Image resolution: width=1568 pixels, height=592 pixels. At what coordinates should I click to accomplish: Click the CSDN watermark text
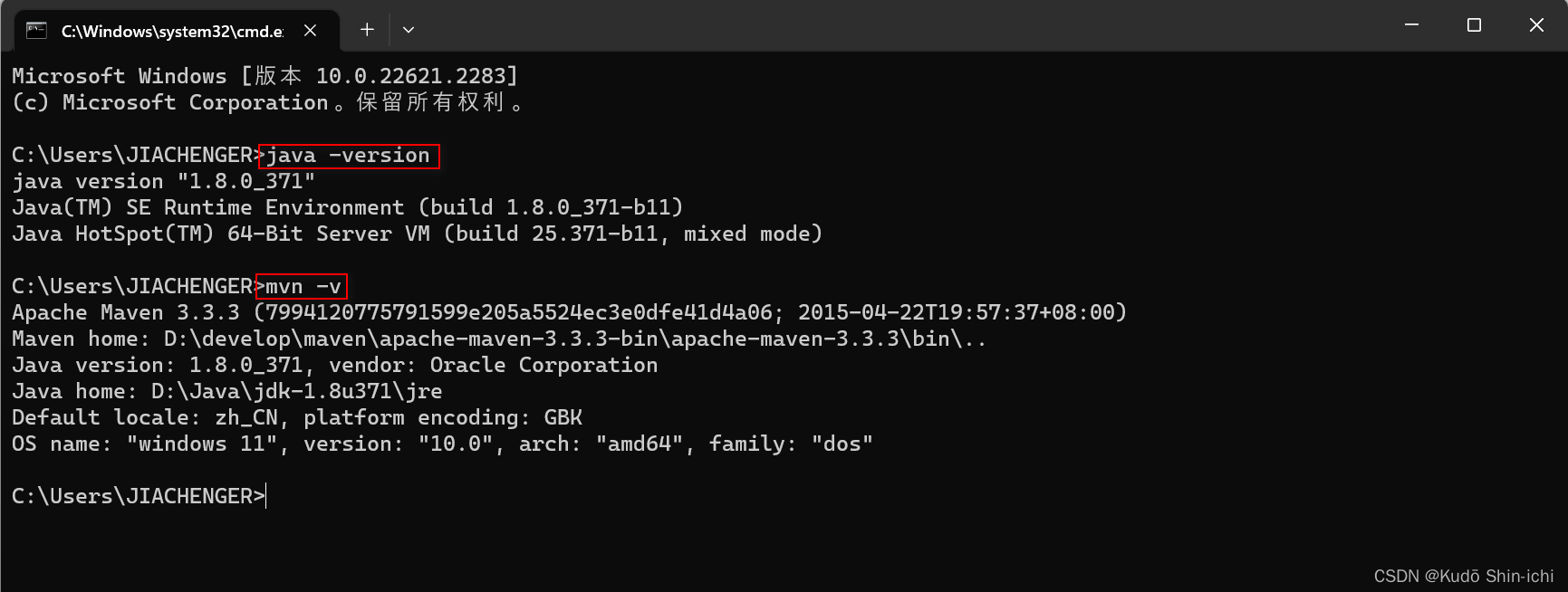[x=1463, y=577]
